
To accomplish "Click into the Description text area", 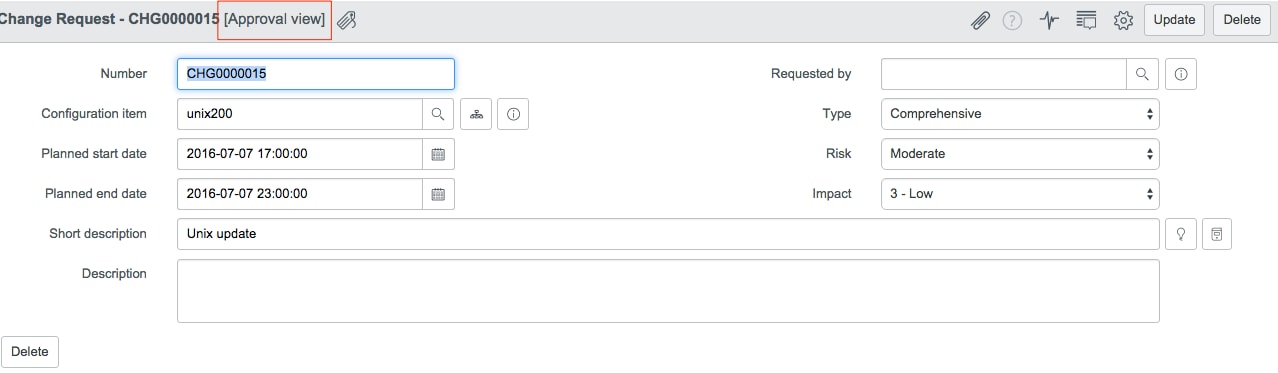I will 668,291.
